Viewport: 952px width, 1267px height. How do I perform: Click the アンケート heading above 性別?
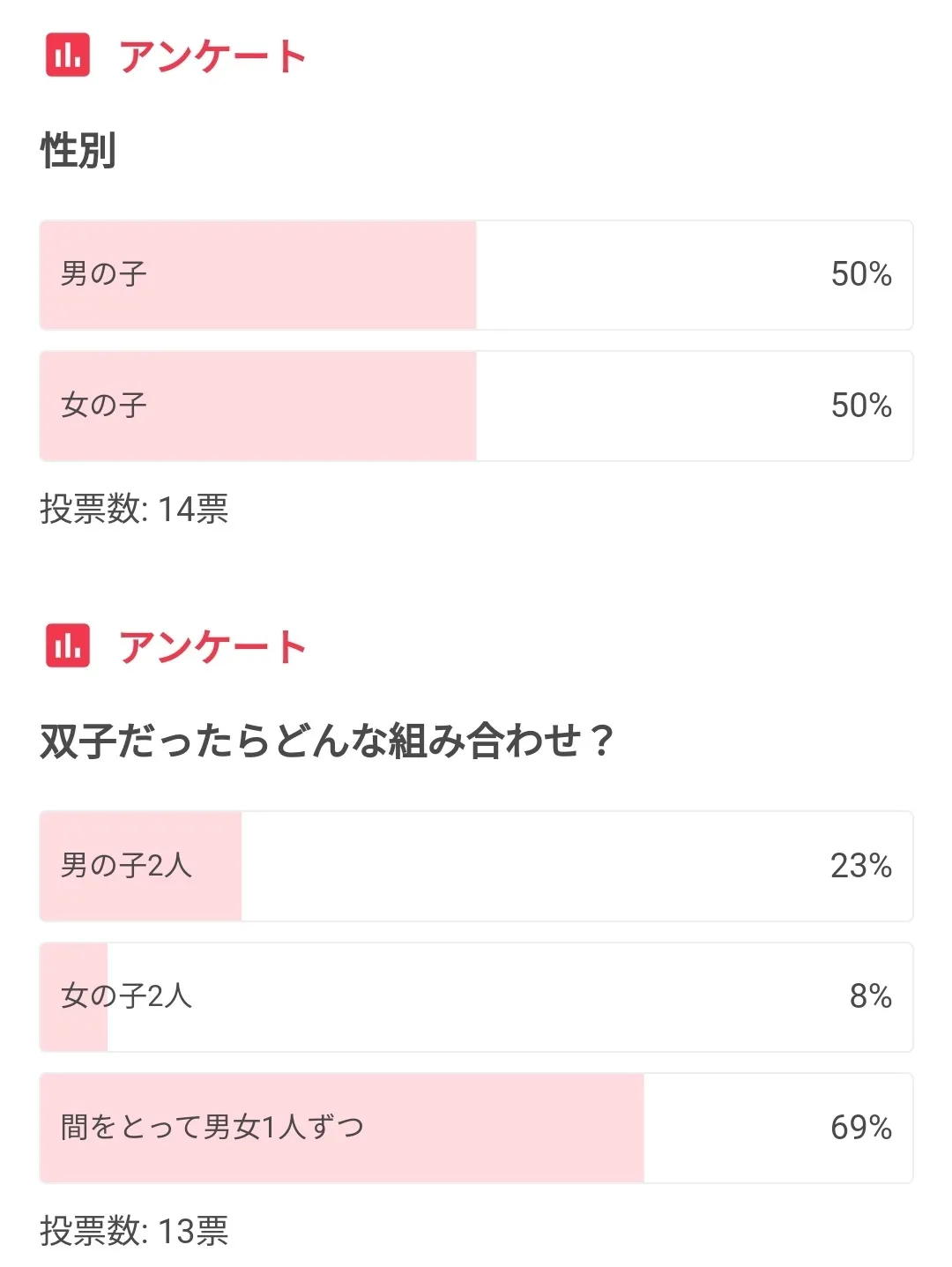click(x=212, y=56)
